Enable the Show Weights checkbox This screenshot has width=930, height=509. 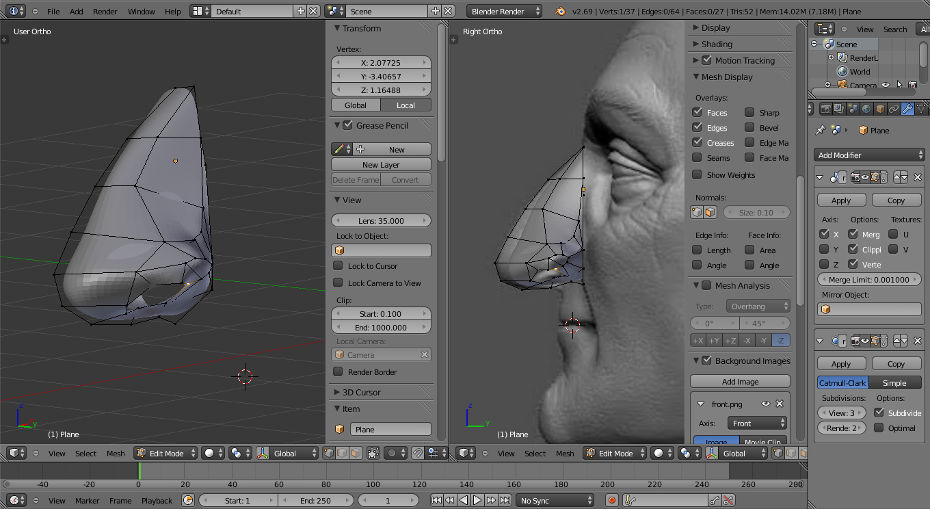pyautogui.click(x=698, y=174)
